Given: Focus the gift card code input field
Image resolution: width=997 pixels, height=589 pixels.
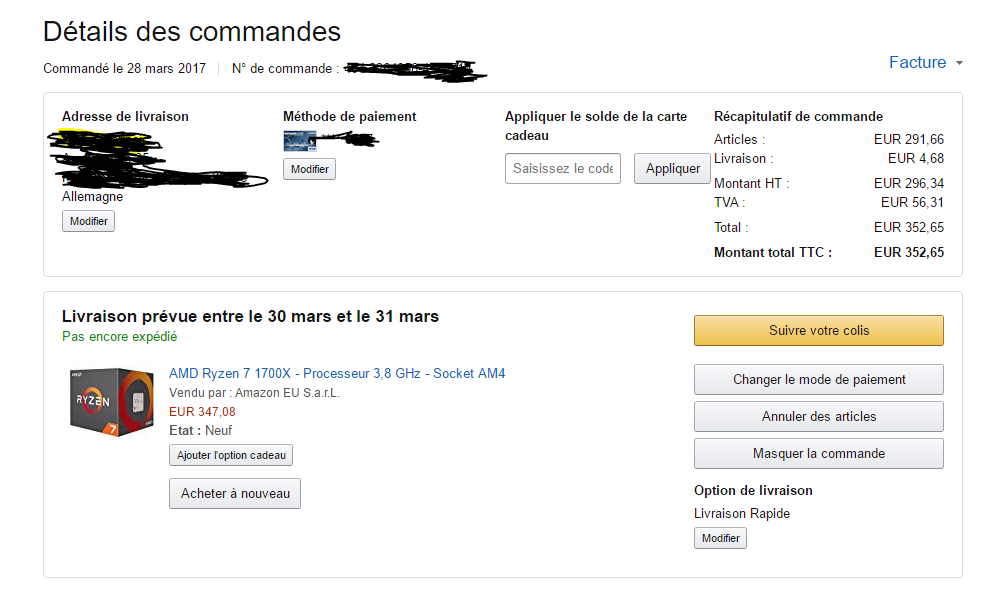Looking at the screenshot, I should 562,169.
